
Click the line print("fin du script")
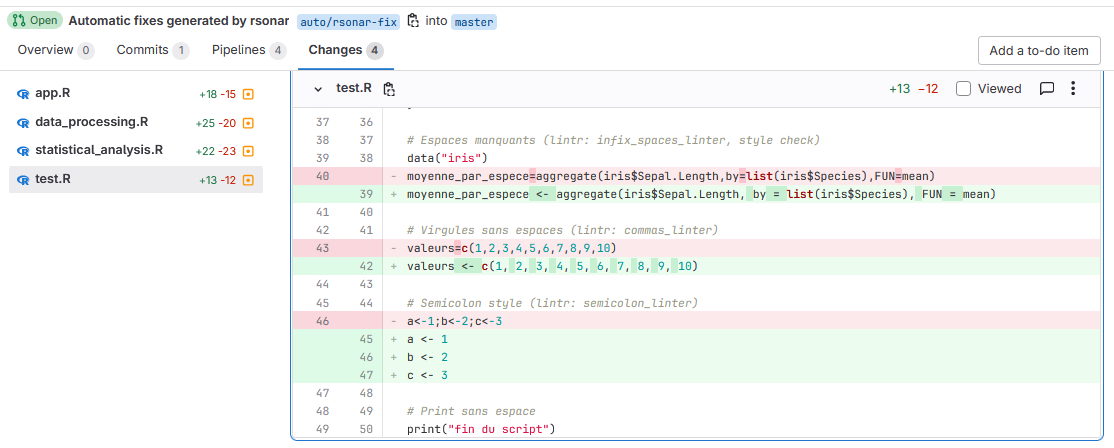coord(480,429)
